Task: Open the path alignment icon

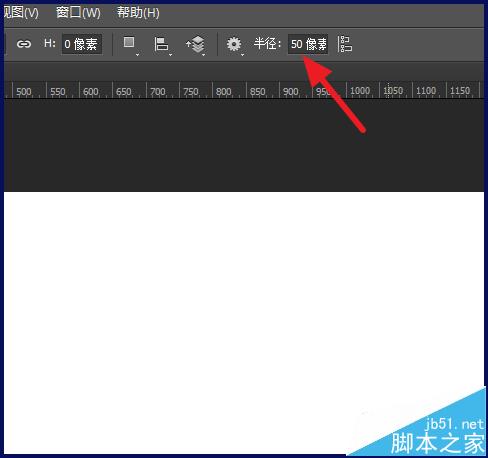Action: 161,44
